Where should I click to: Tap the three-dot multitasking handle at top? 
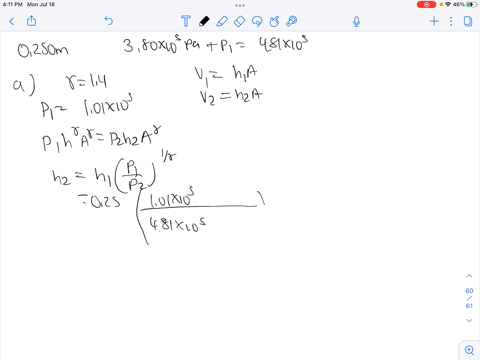240,5
